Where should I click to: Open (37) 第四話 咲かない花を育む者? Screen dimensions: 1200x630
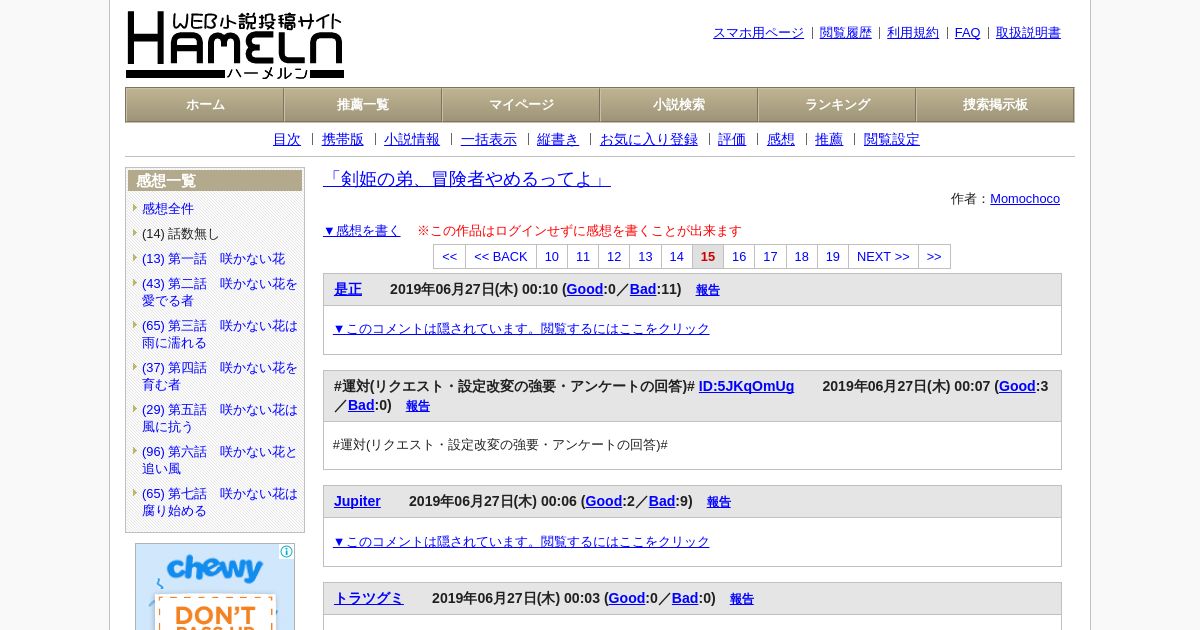(220, 376)
